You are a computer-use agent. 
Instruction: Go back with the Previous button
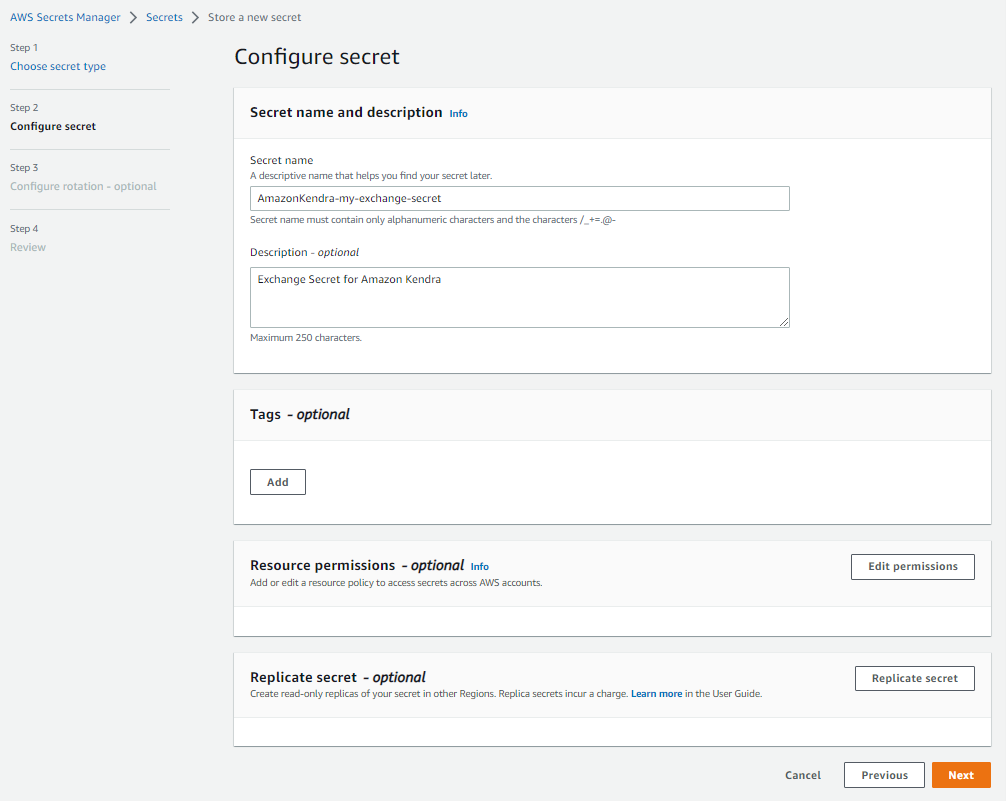tap(884, 775)
